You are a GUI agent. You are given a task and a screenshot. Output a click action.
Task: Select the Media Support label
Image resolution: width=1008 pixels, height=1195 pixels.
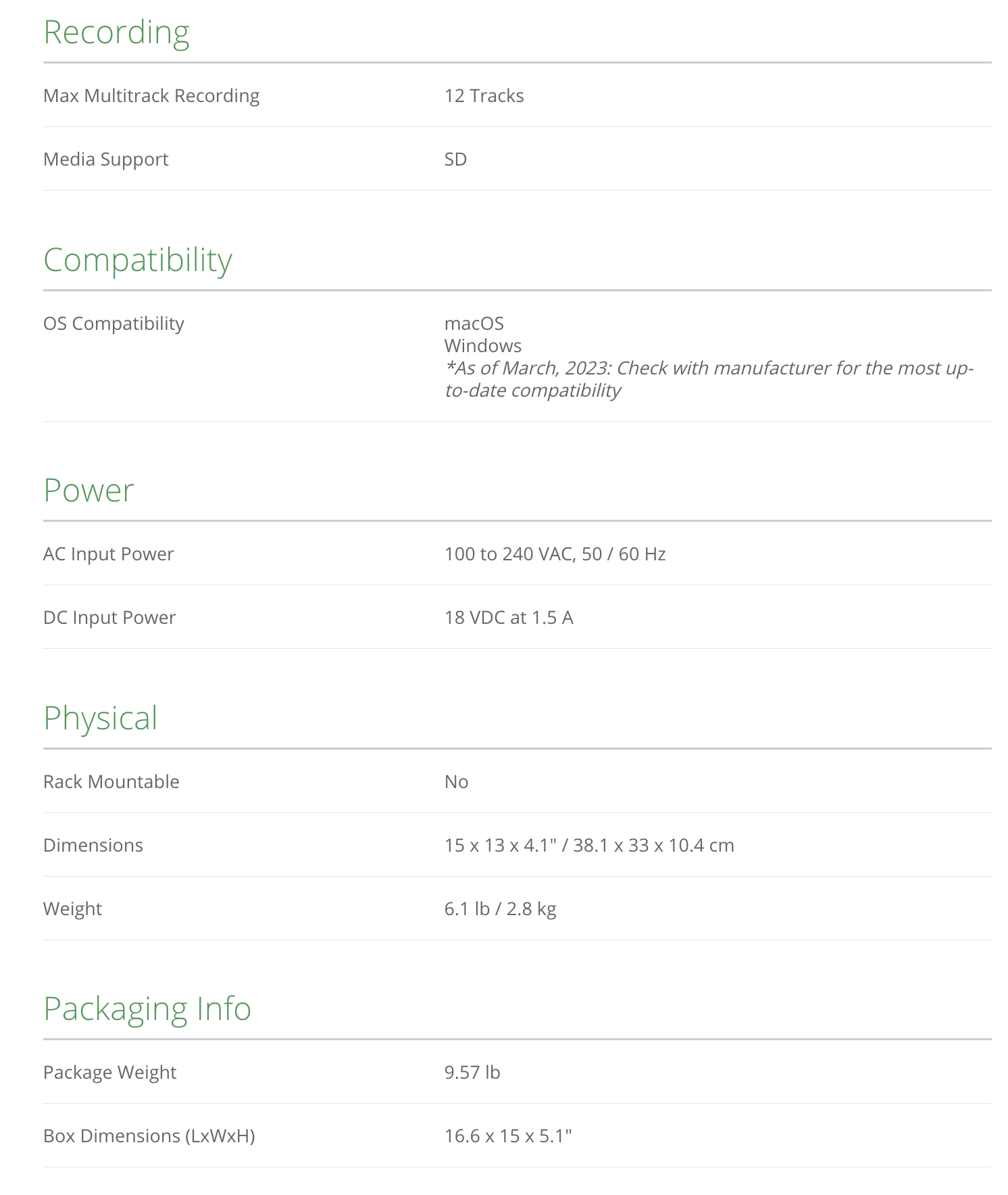105,160
